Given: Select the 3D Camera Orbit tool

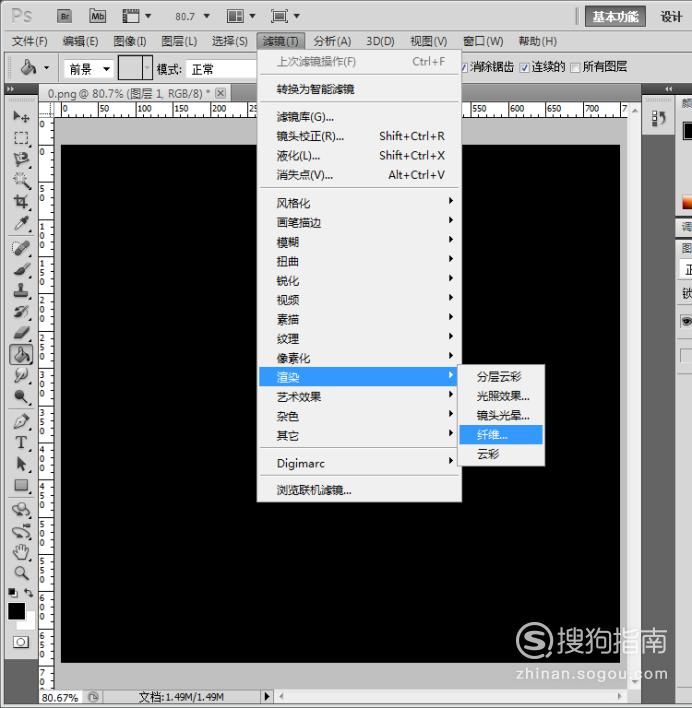Looking at the screenshot, I should click(x=21, y=531).
